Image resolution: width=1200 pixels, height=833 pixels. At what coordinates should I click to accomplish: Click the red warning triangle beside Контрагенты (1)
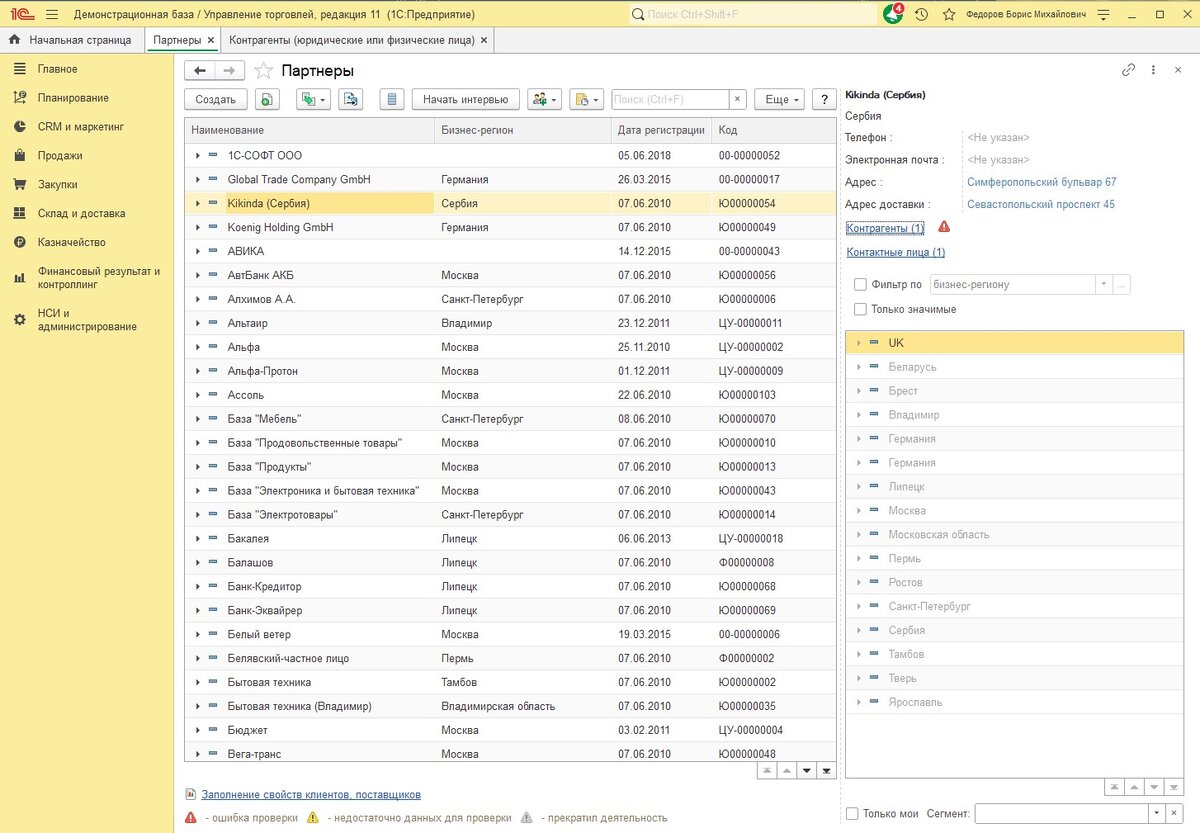[944, 227]
